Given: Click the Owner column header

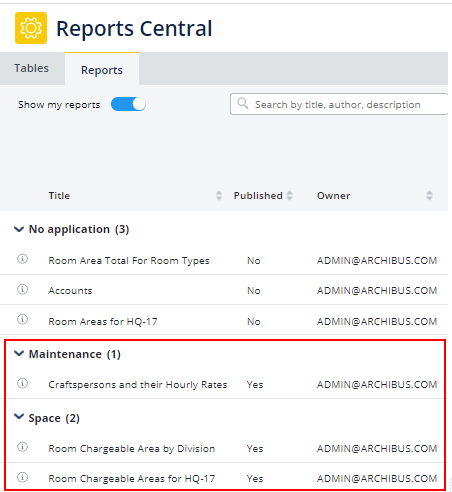Looking at the screenshot, I should pos(333,196).
